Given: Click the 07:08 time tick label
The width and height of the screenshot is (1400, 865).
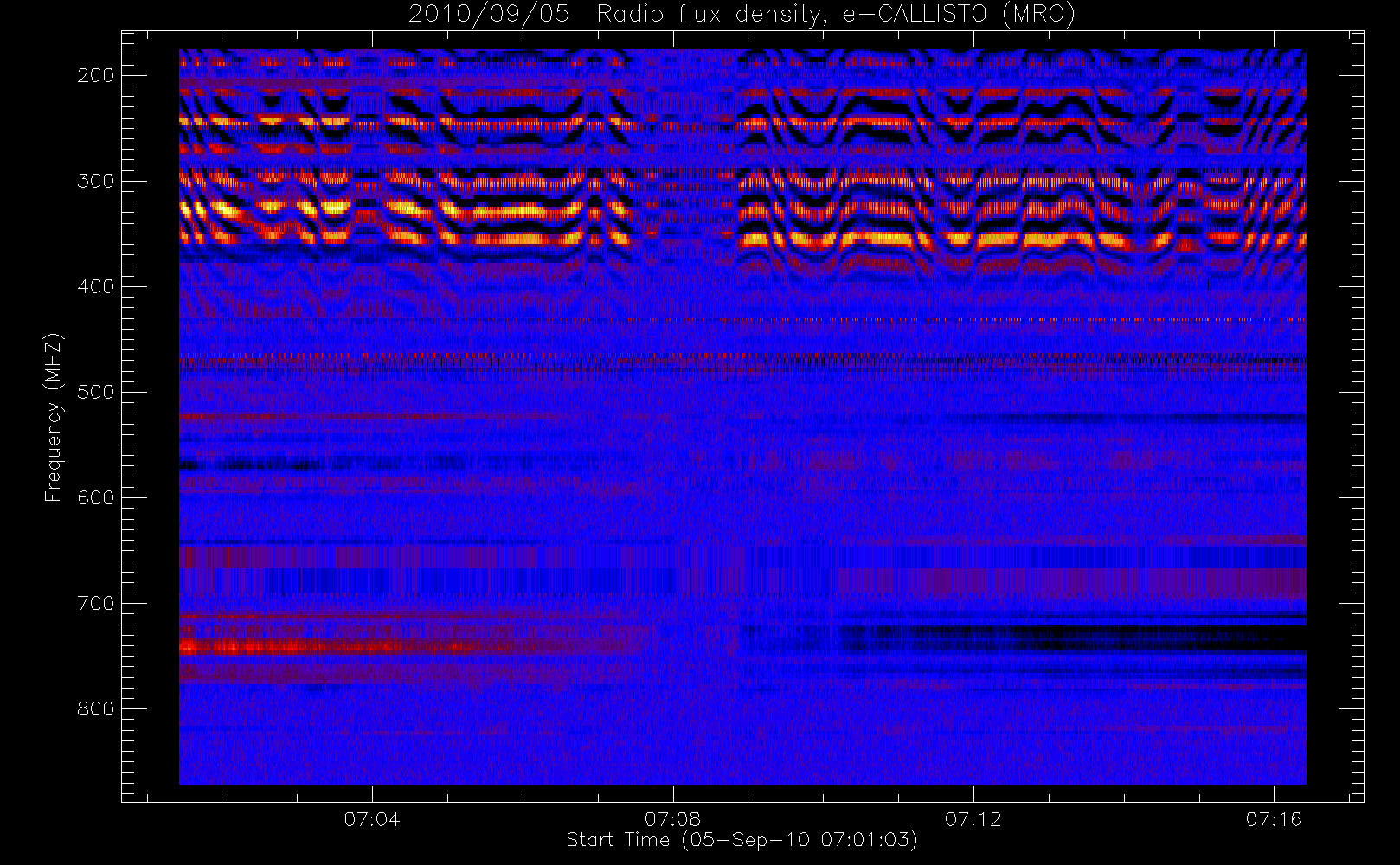Looking at the screenshot, I should click(x=672, y=819).
